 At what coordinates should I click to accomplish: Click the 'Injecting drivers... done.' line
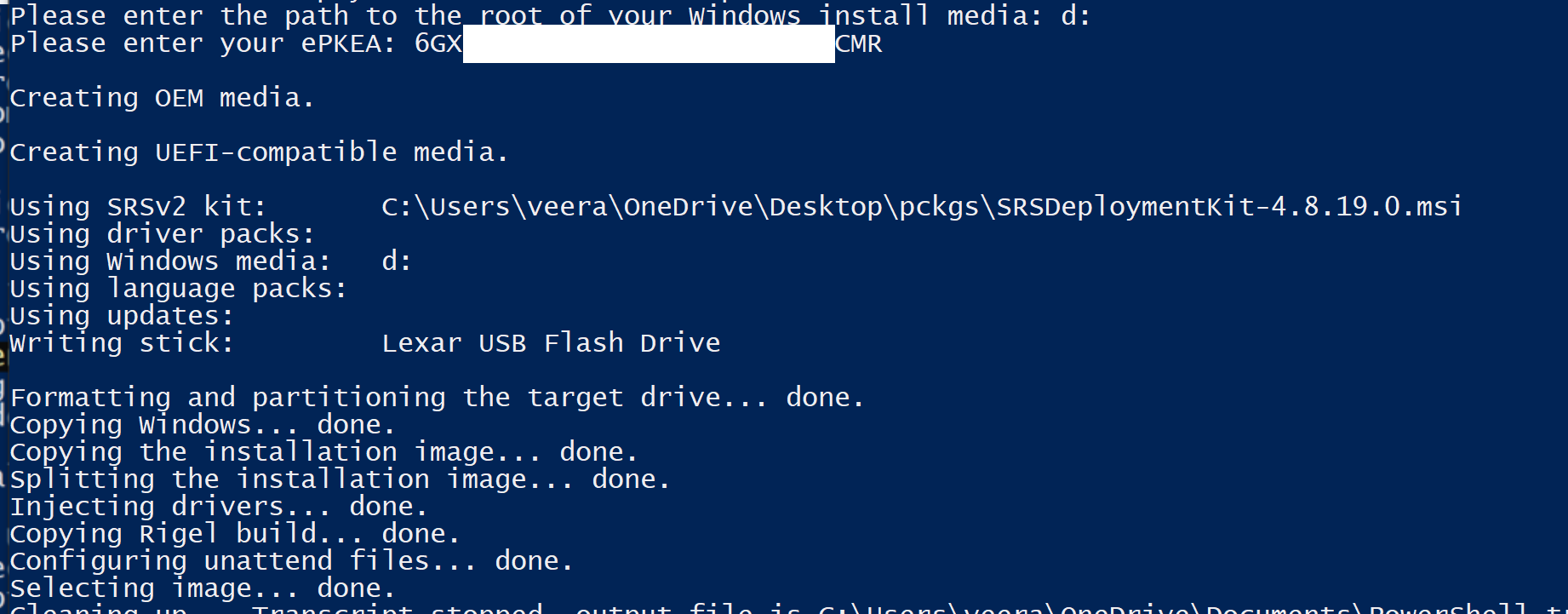click(219, 507)
